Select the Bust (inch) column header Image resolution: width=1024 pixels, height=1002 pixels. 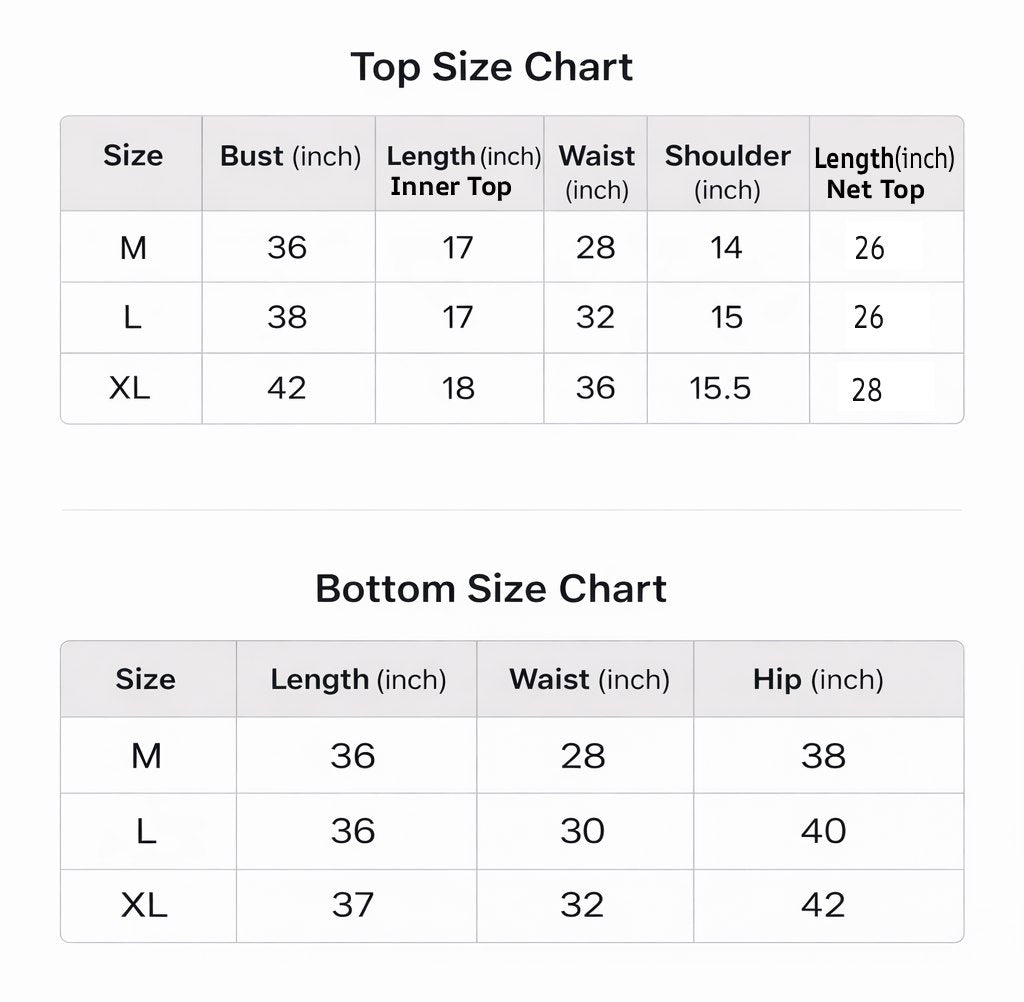pyautogui.click(x=290, y=156)
